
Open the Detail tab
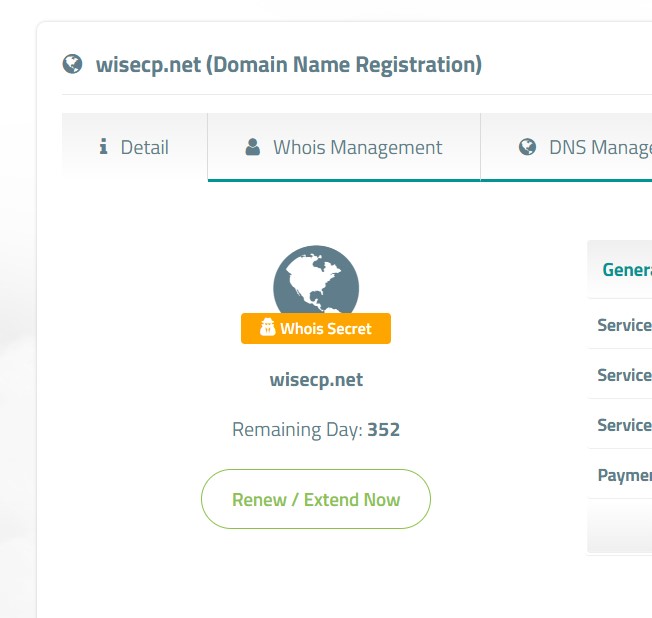135,147
